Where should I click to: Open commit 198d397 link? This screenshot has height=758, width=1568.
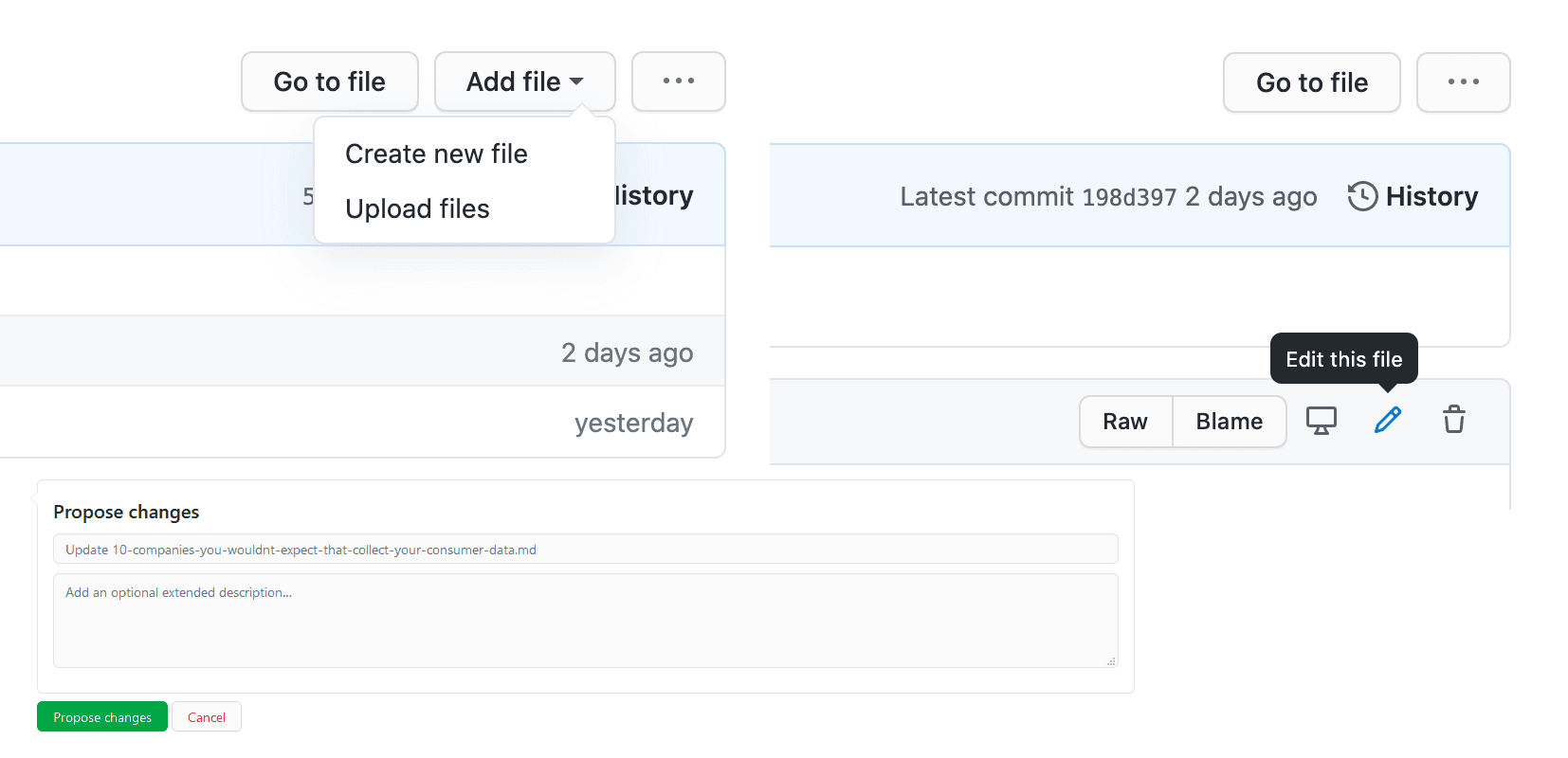pyautogui.click(x=1128, y=197)
